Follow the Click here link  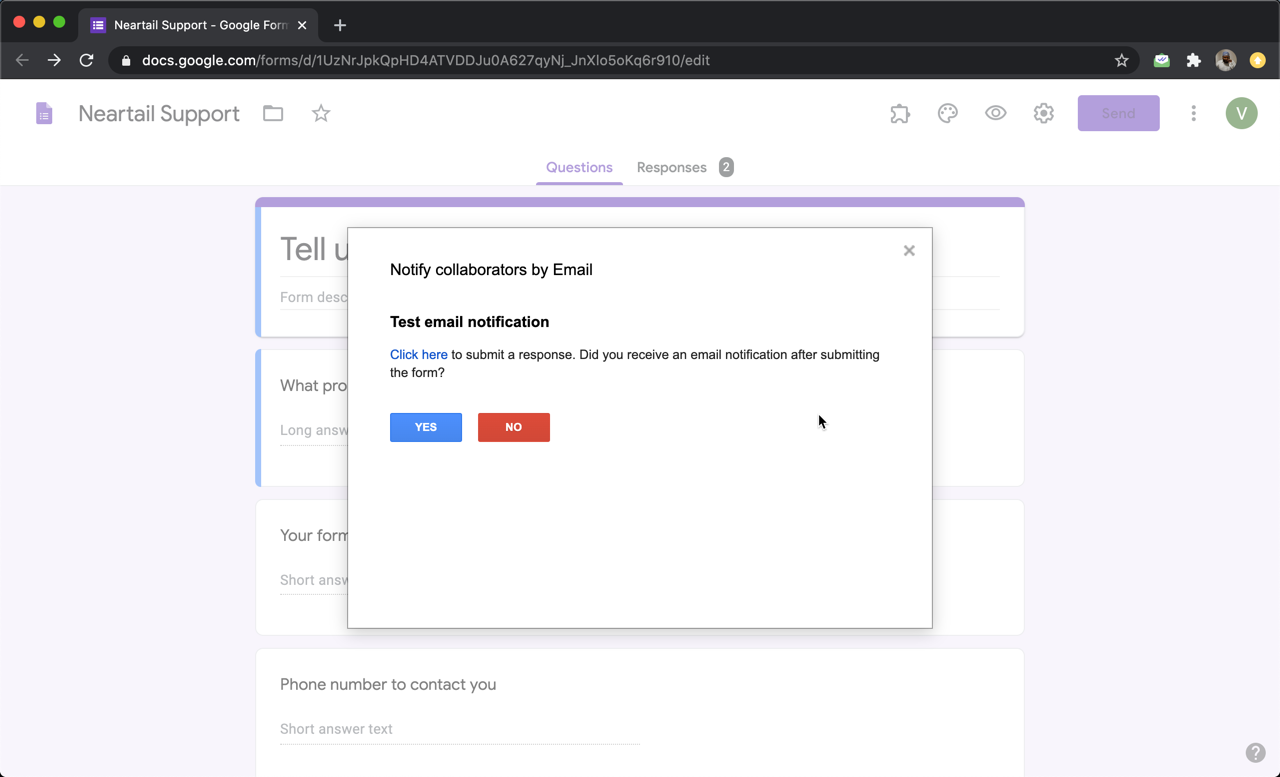[419, 354]
